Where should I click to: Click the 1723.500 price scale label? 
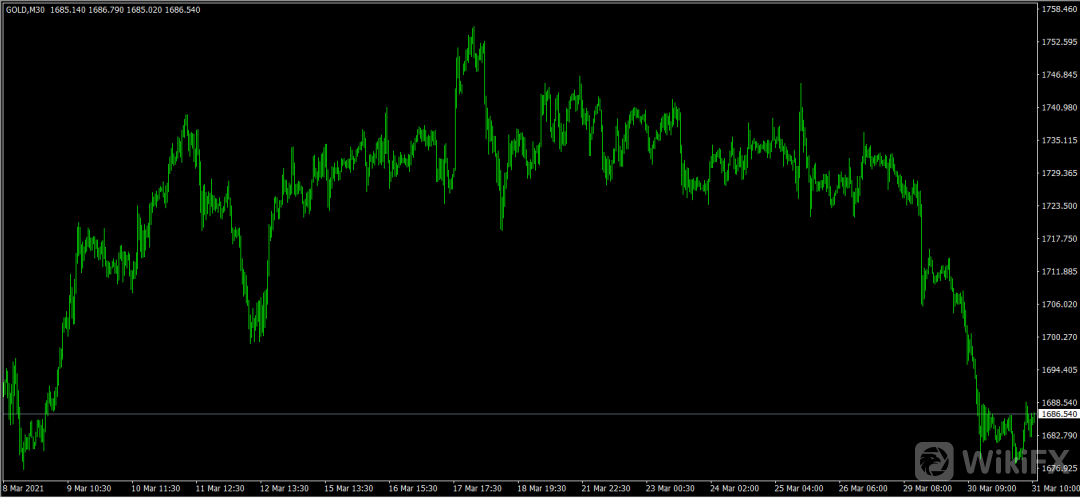[x=1059, y=206]
